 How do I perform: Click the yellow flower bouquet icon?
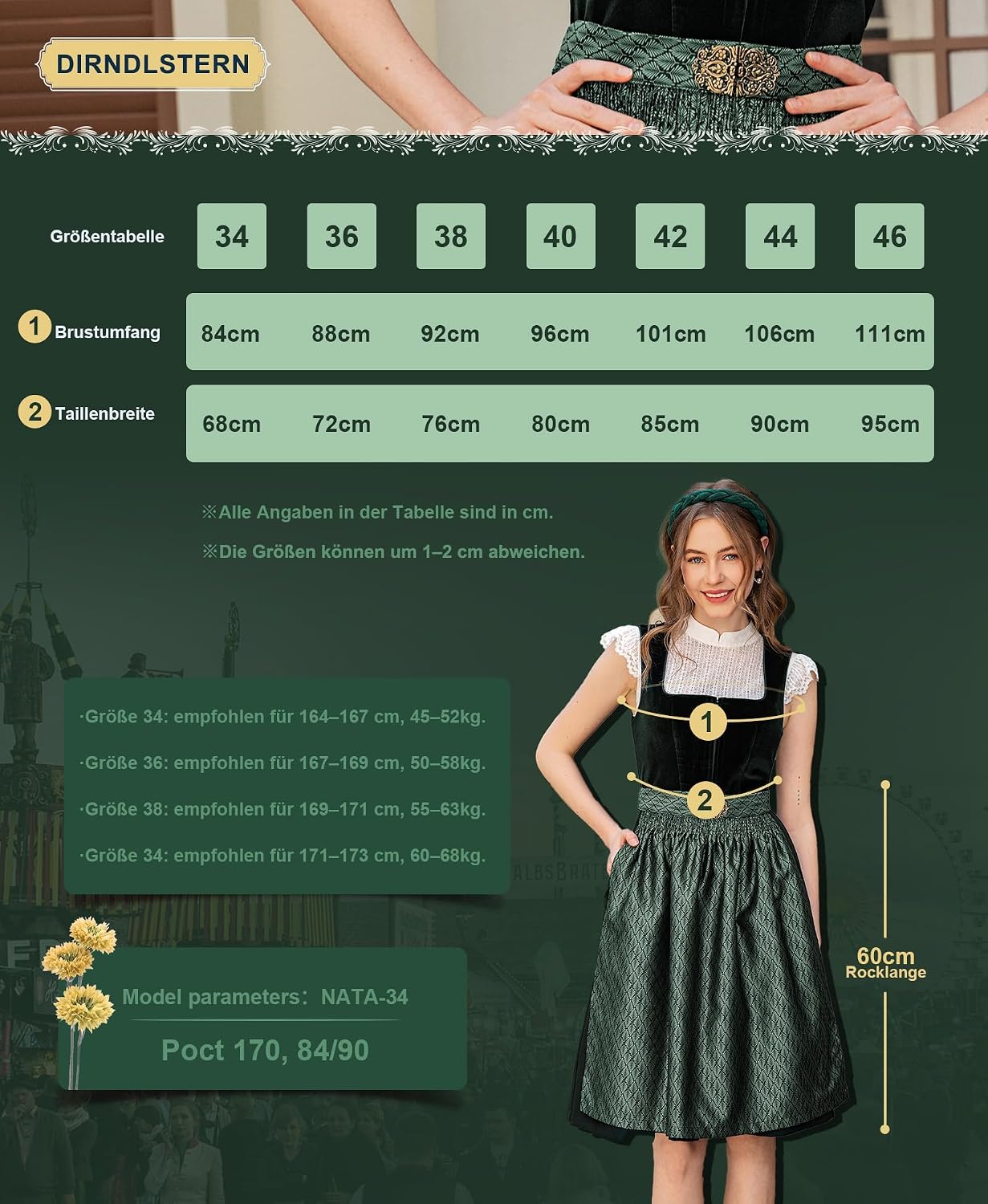[79, 1003]
